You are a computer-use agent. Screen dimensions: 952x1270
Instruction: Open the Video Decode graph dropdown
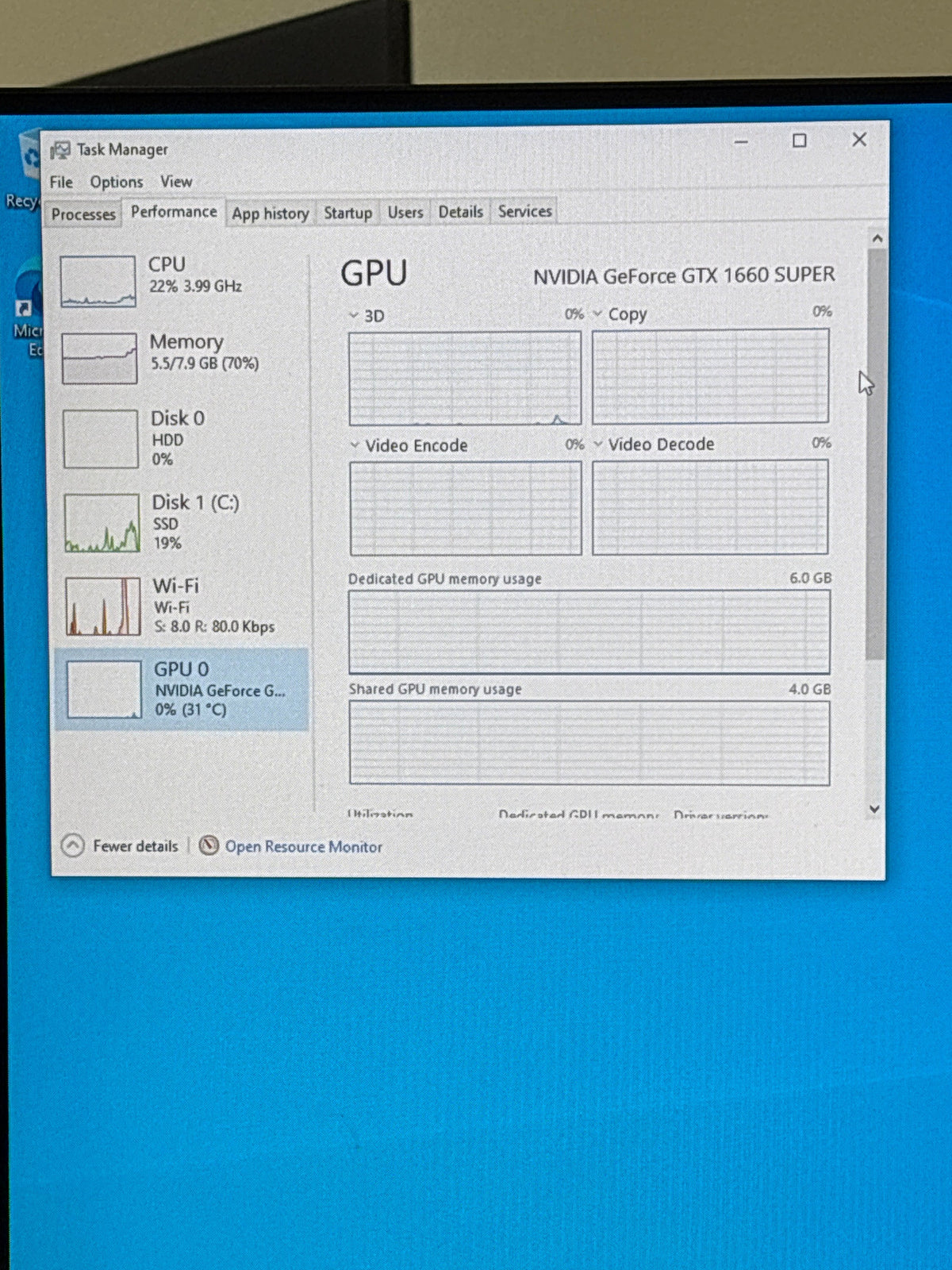pyautogui.click(x=598, y=444)
